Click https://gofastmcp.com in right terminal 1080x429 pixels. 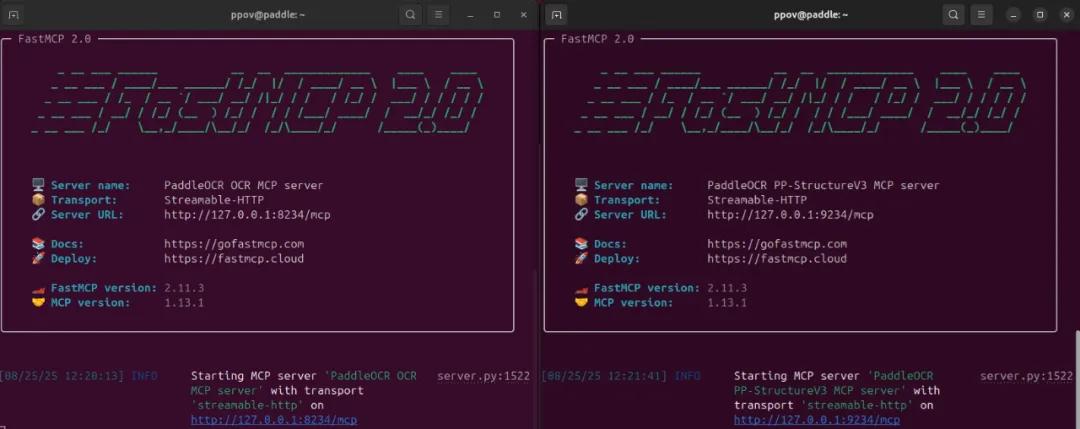pos(777,244)
